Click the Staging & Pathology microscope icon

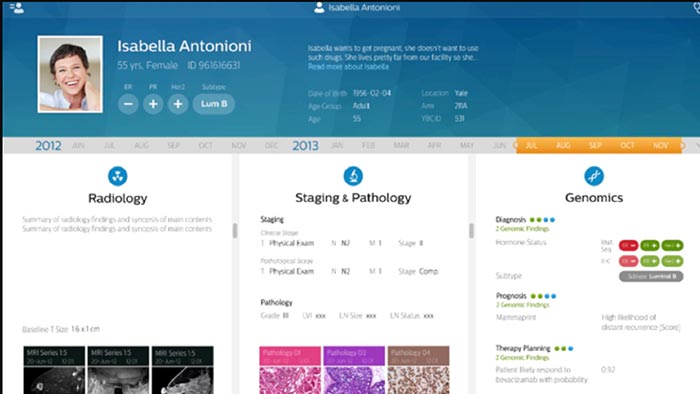coord(353,176)
